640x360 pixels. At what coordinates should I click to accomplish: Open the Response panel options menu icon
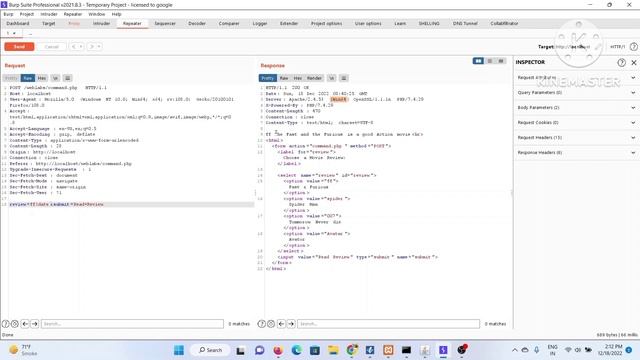(x=344, y=78)
